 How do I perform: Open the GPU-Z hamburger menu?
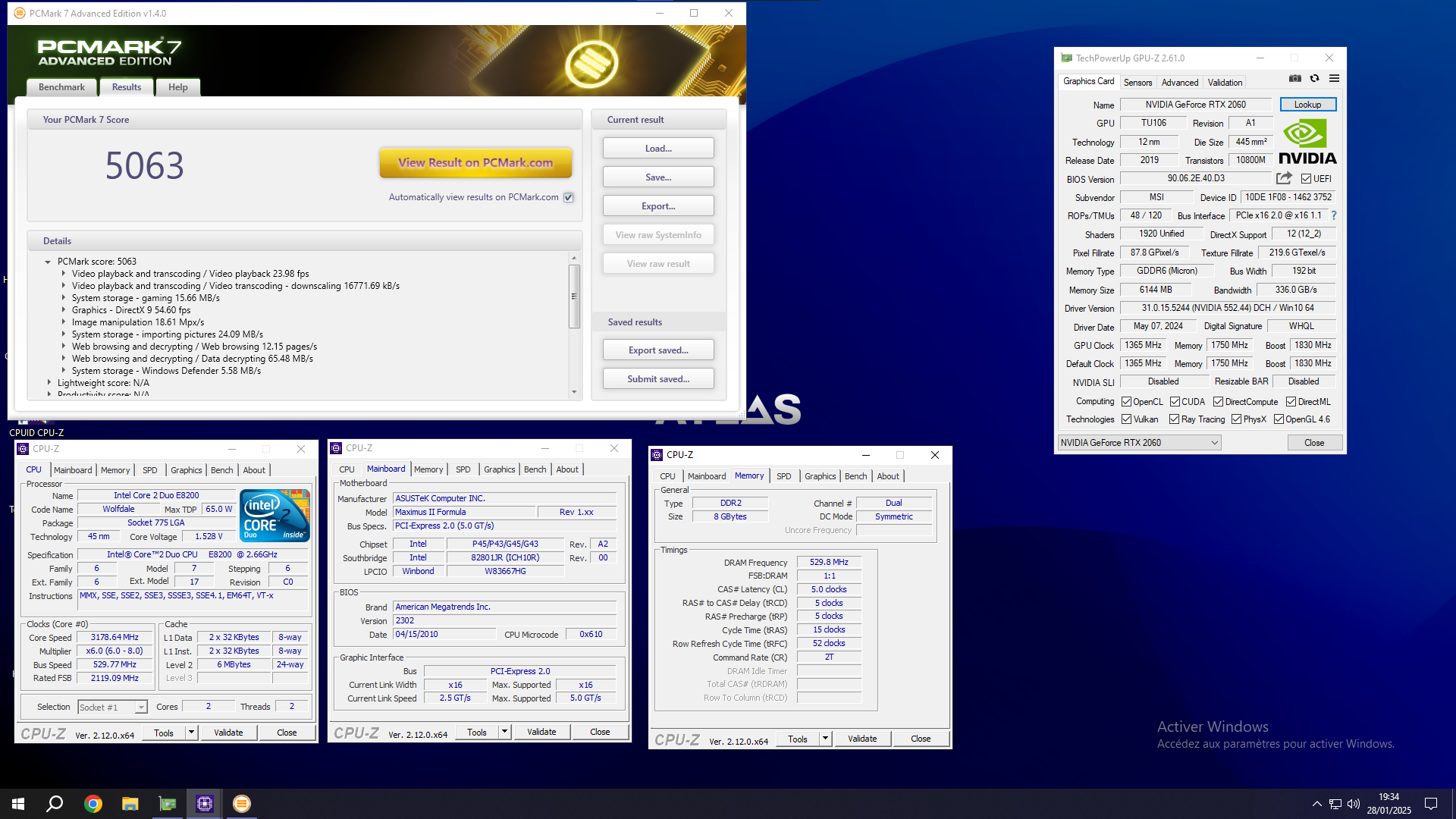(1335, 79)
